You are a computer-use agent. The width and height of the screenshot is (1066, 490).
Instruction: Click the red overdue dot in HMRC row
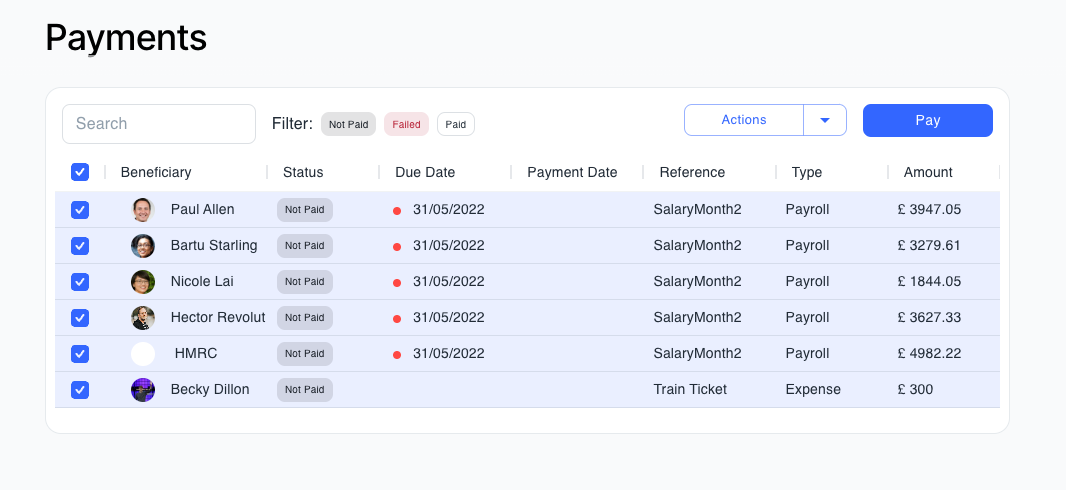pyautogui.click(x=397, y=355)
